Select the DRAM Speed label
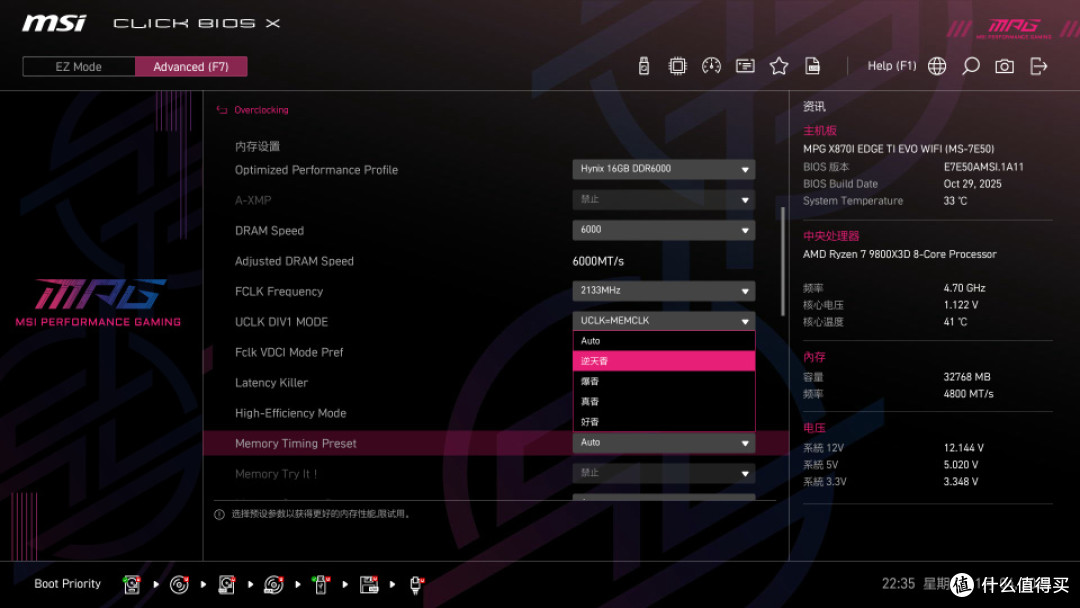 (x=269, y=231)
